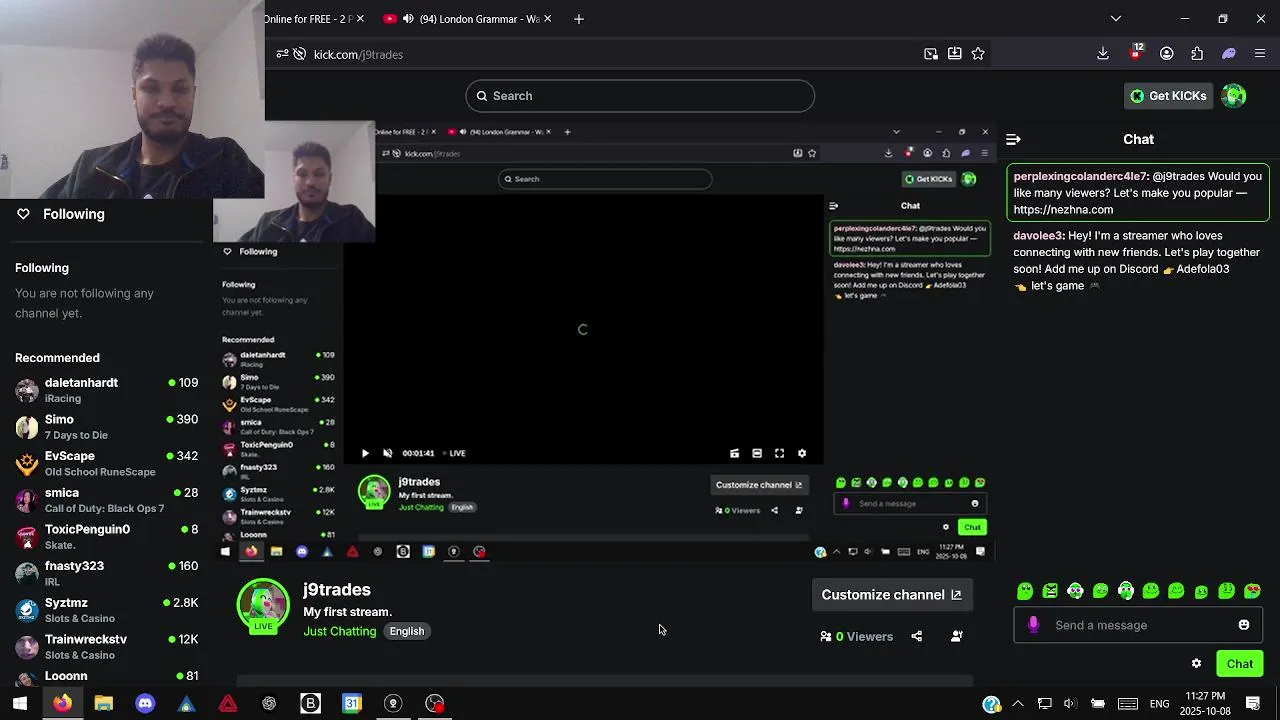Open Google Calendar icon in taskbar

352,703
